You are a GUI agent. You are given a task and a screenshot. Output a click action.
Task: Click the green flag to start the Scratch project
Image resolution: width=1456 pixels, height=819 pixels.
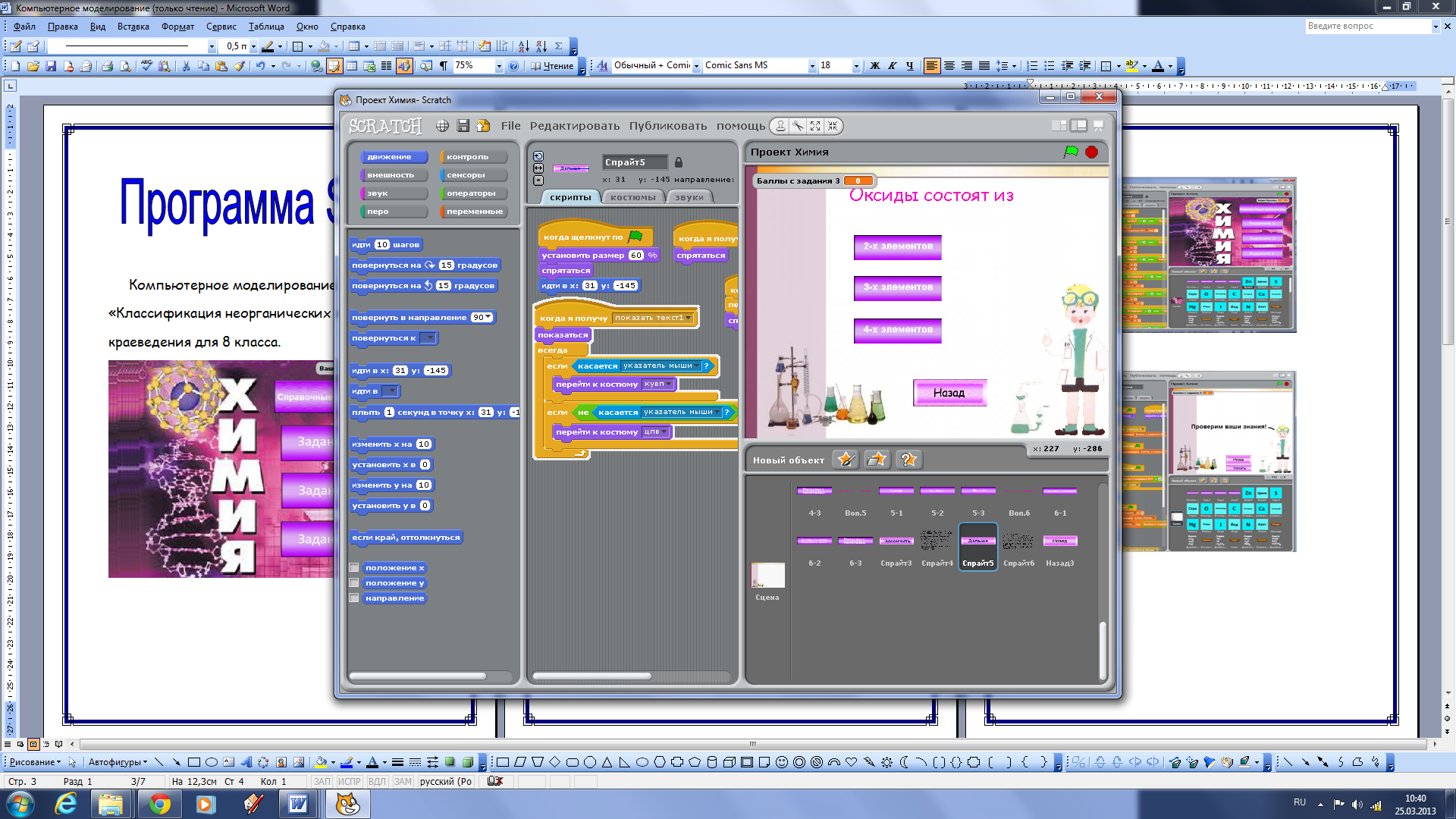pyautogui.click(x=1071, y=152)
